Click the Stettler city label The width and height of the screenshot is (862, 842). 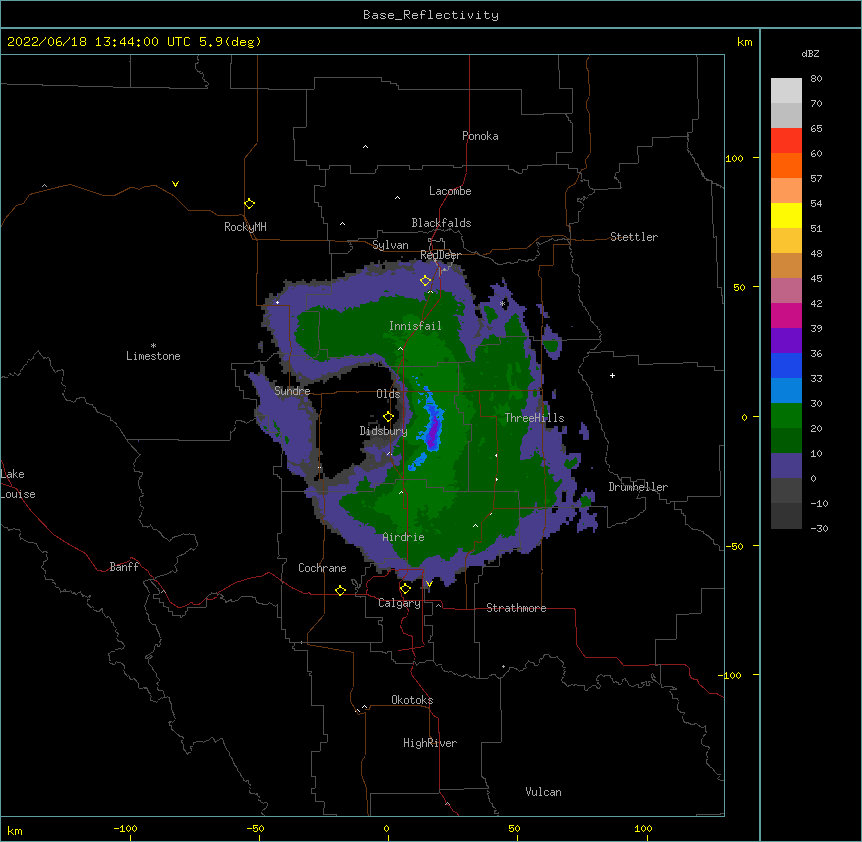634,237
